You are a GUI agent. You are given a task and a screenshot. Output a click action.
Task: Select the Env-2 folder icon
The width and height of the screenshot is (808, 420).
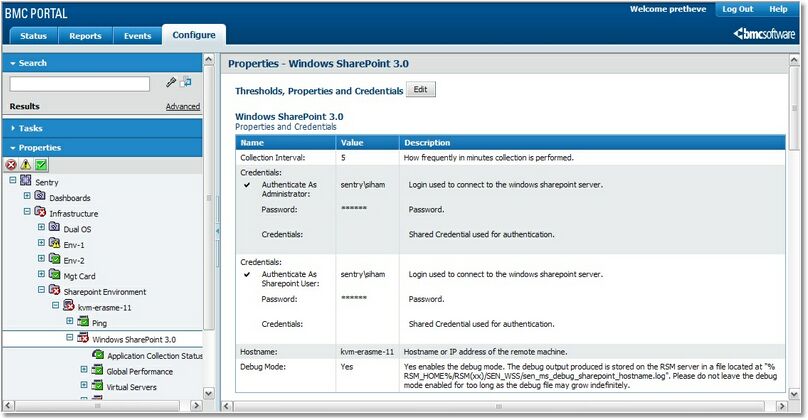pos(55,259)
